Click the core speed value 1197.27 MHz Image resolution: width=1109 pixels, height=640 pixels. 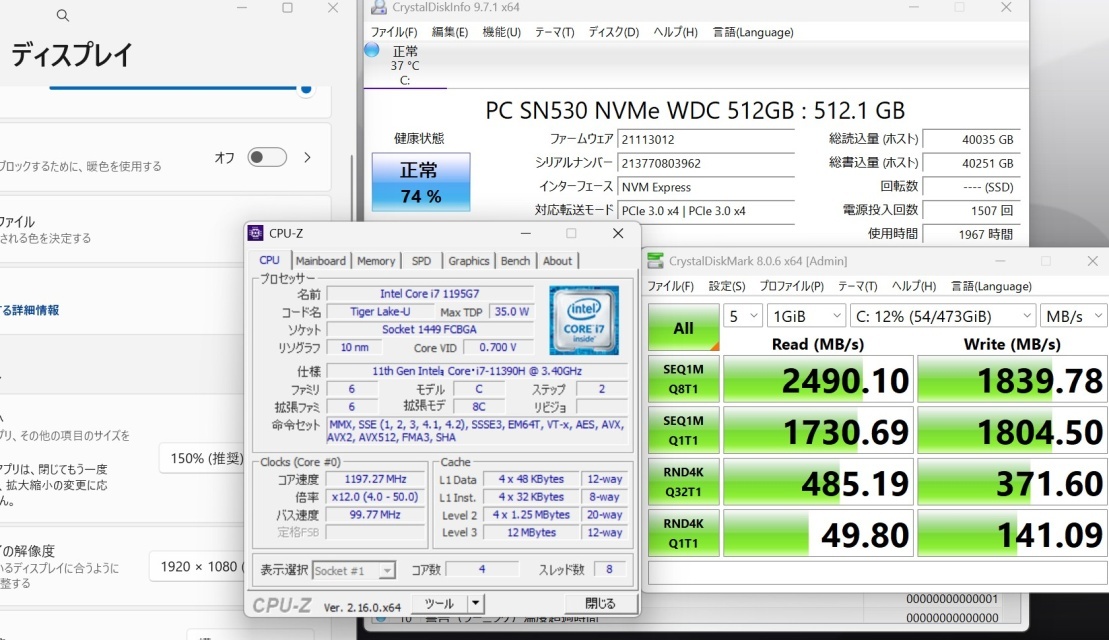coord(376,479)
